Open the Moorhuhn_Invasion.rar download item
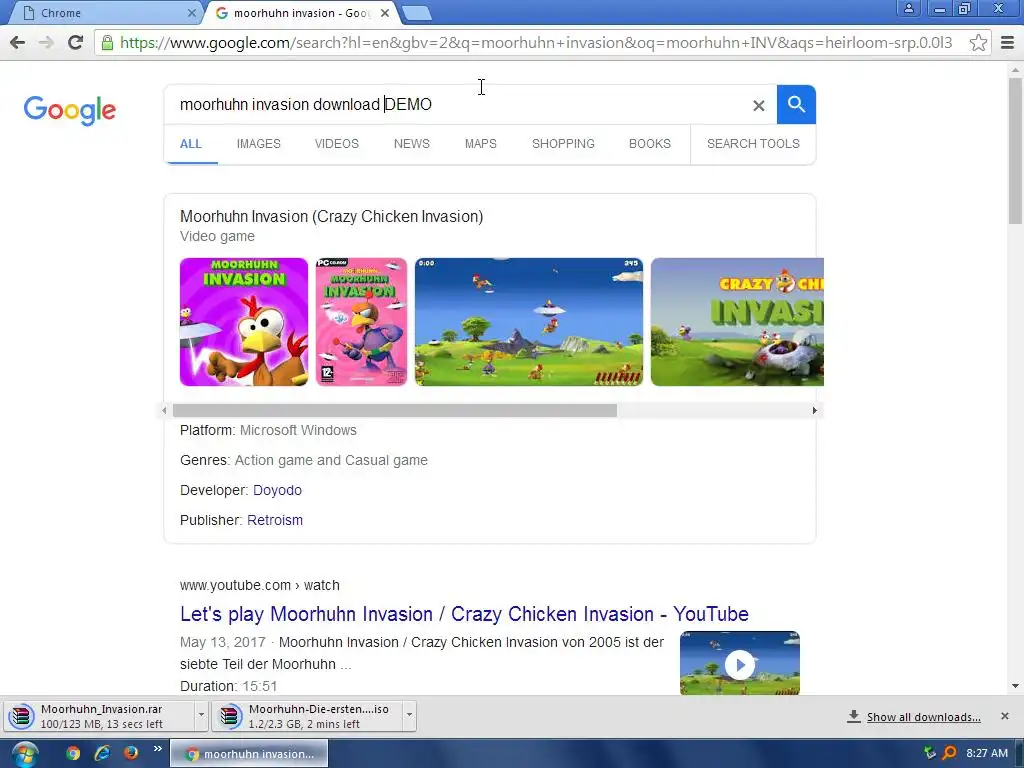This screenshot has width=1024, height=768. 101,716
